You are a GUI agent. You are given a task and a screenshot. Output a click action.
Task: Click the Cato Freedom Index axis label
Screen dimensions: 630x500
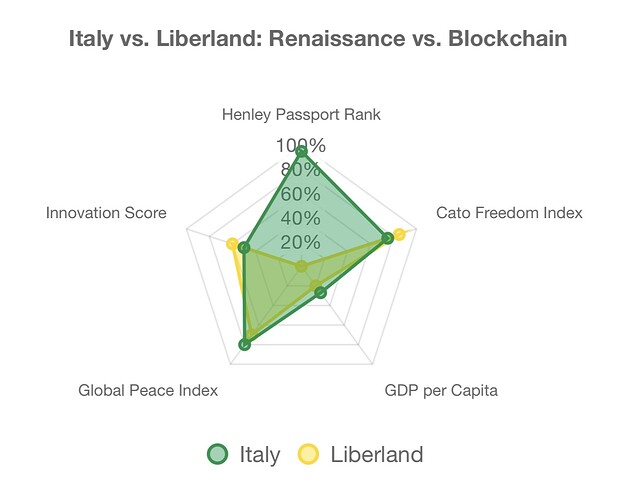click(509, 213)
